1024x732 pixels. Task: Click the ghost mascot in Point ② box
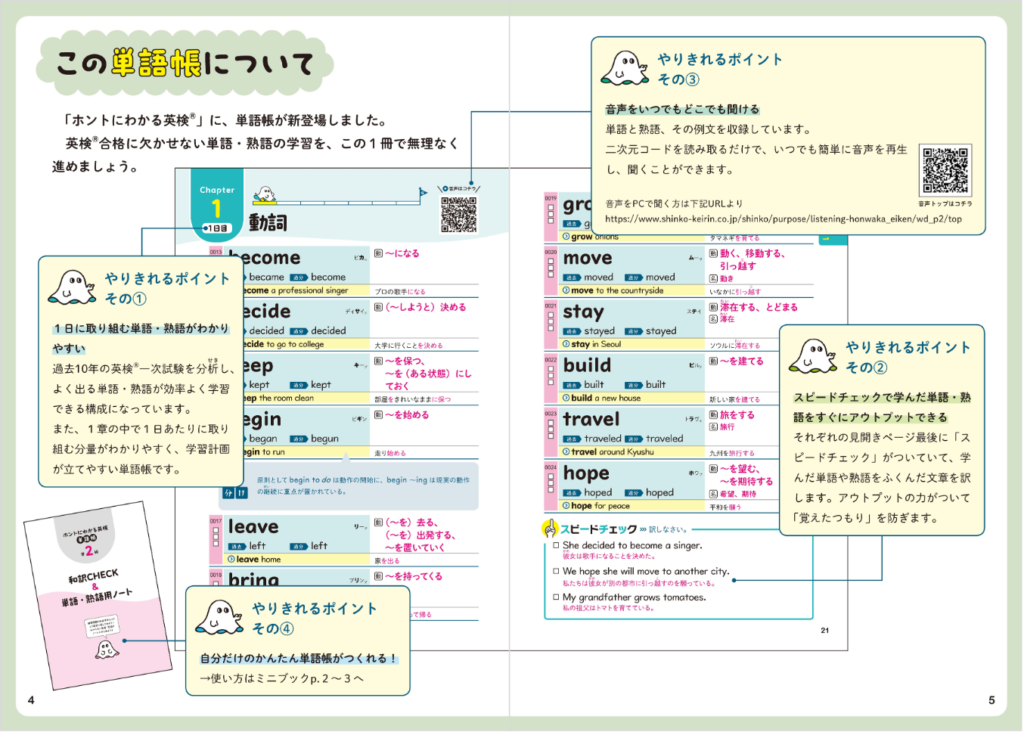(x=813, y=356)
